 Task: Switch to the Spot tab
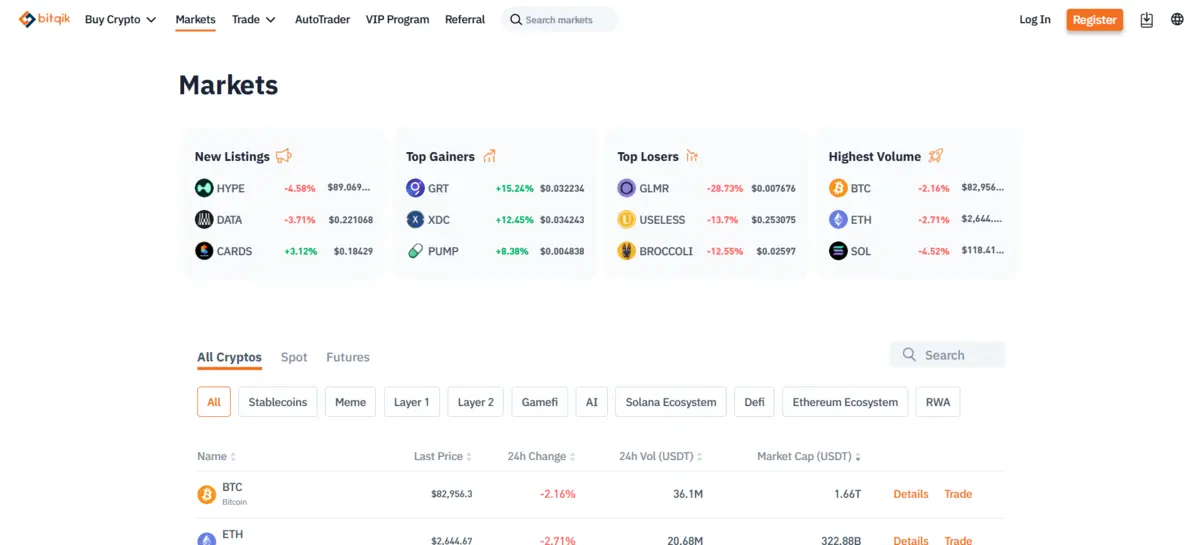[x=294, y=357]
